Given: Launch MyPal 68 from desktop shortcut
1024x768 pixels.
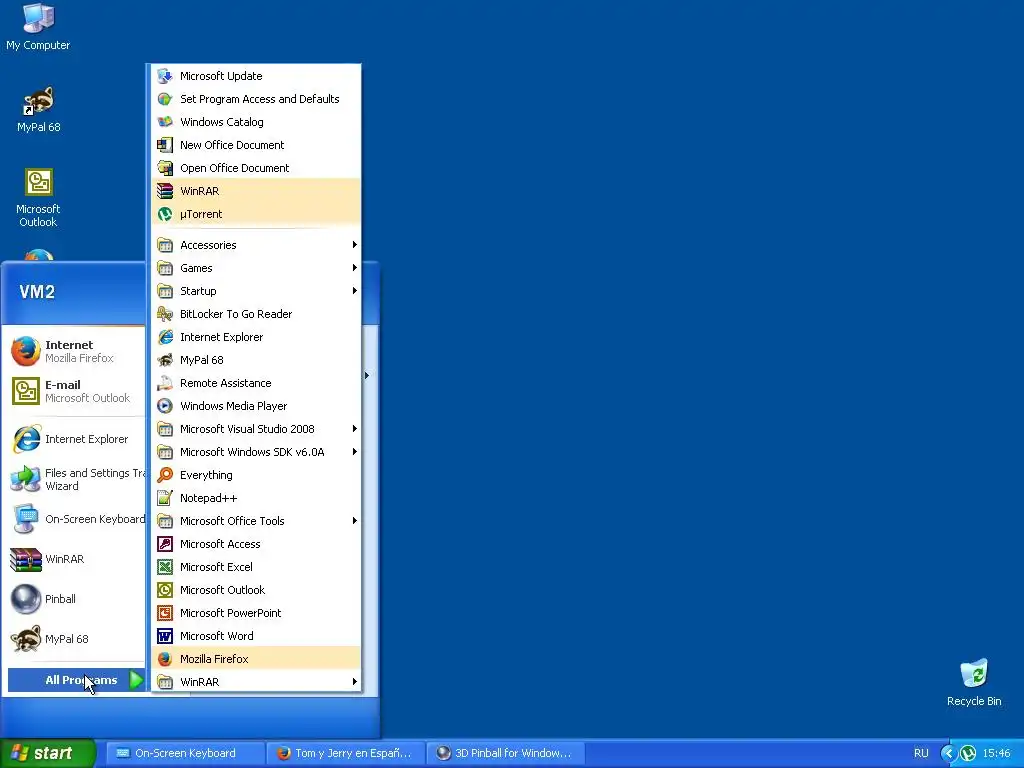Looking at the screenshot, I should tap(38, 110).
